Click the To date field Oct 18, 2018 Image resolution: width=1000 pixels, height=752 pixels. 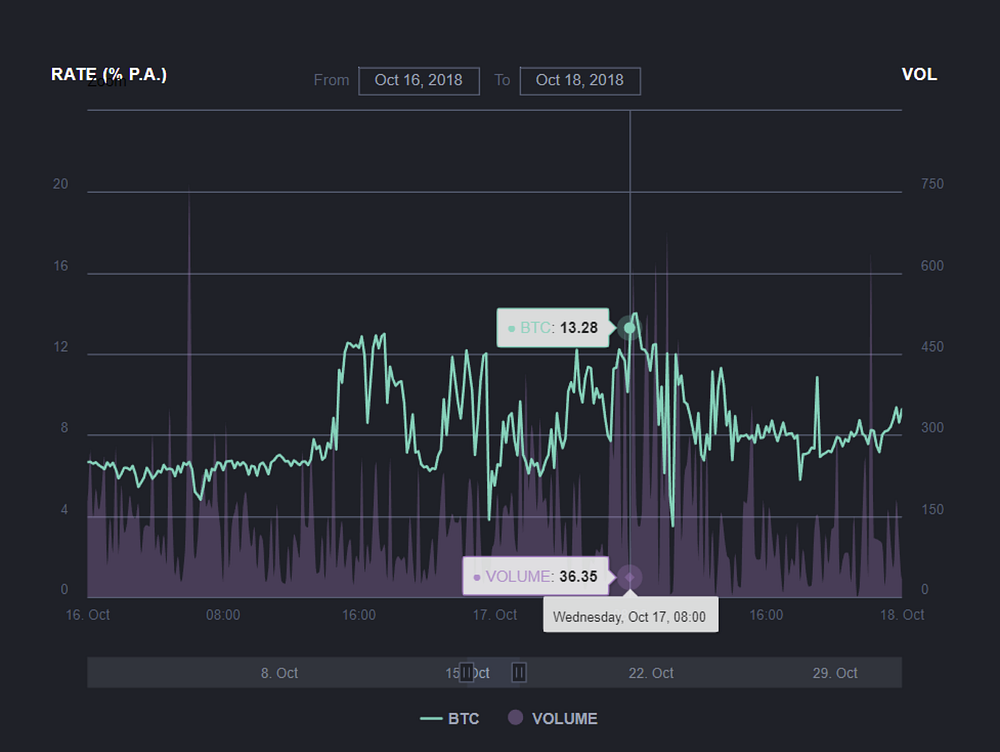[x=580, y=81]
